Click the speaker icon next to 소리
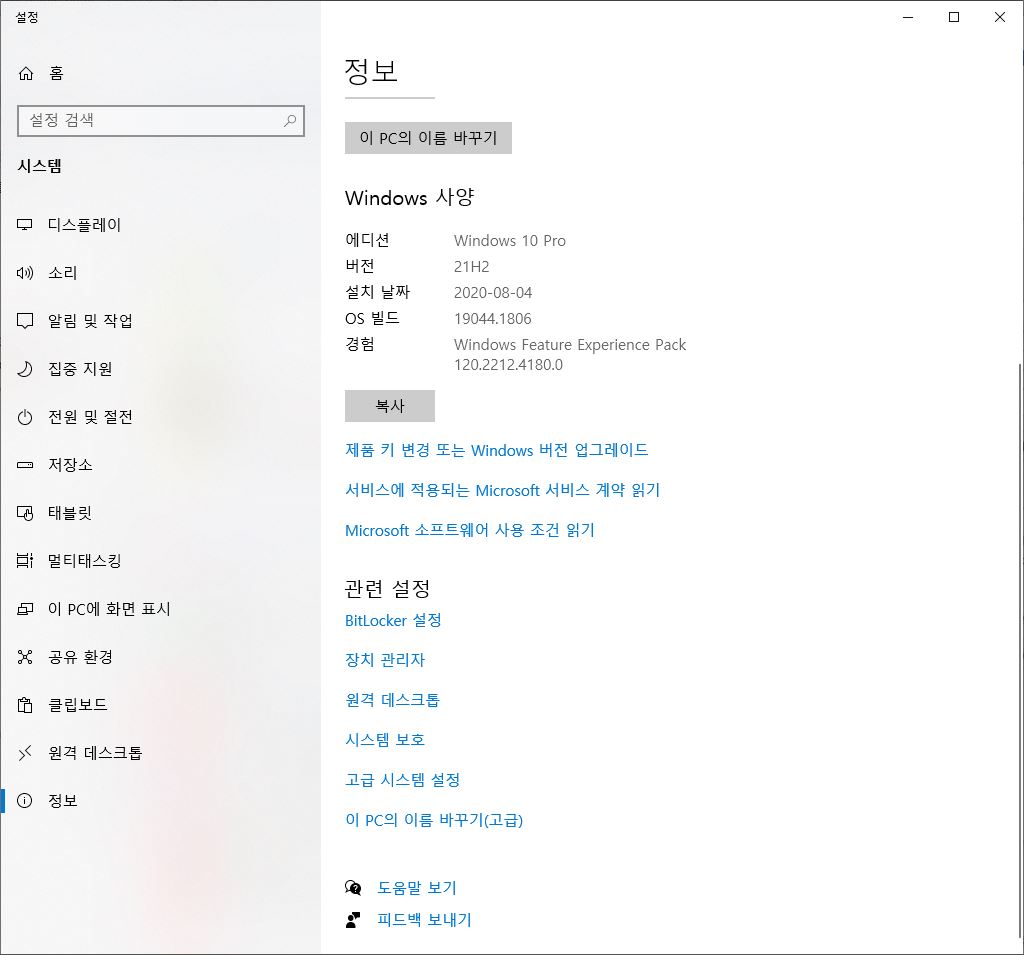This screenshot has width=1024, height=955. (25, 273)
